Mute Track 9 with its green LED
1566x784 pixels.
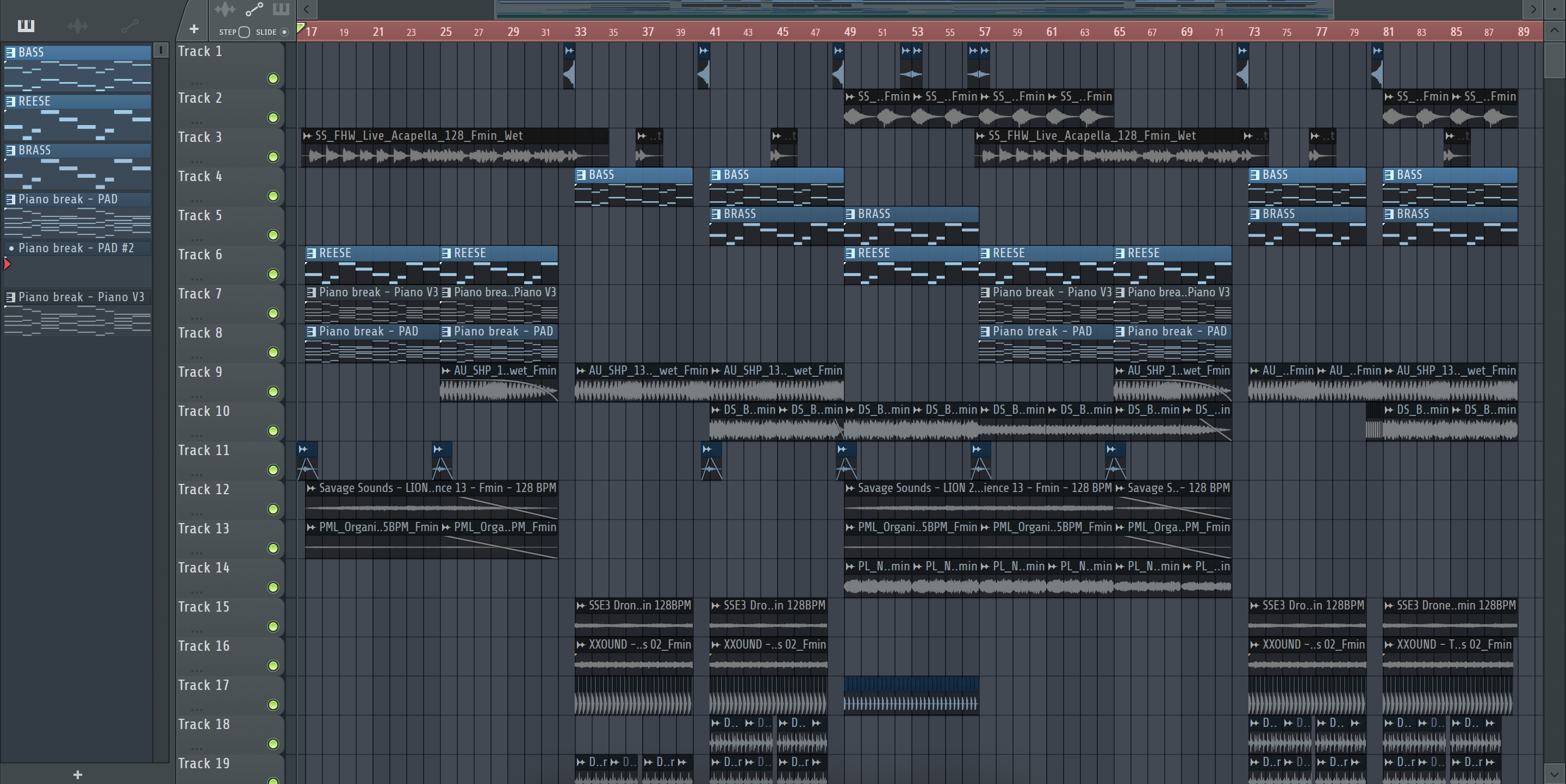[x=273, y=392]
